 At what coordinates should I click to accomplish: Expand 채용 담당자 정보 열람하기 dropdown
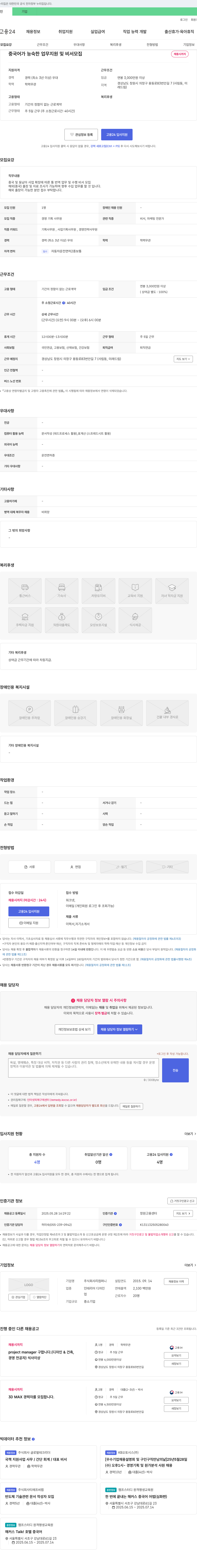tap(120, 1029)
